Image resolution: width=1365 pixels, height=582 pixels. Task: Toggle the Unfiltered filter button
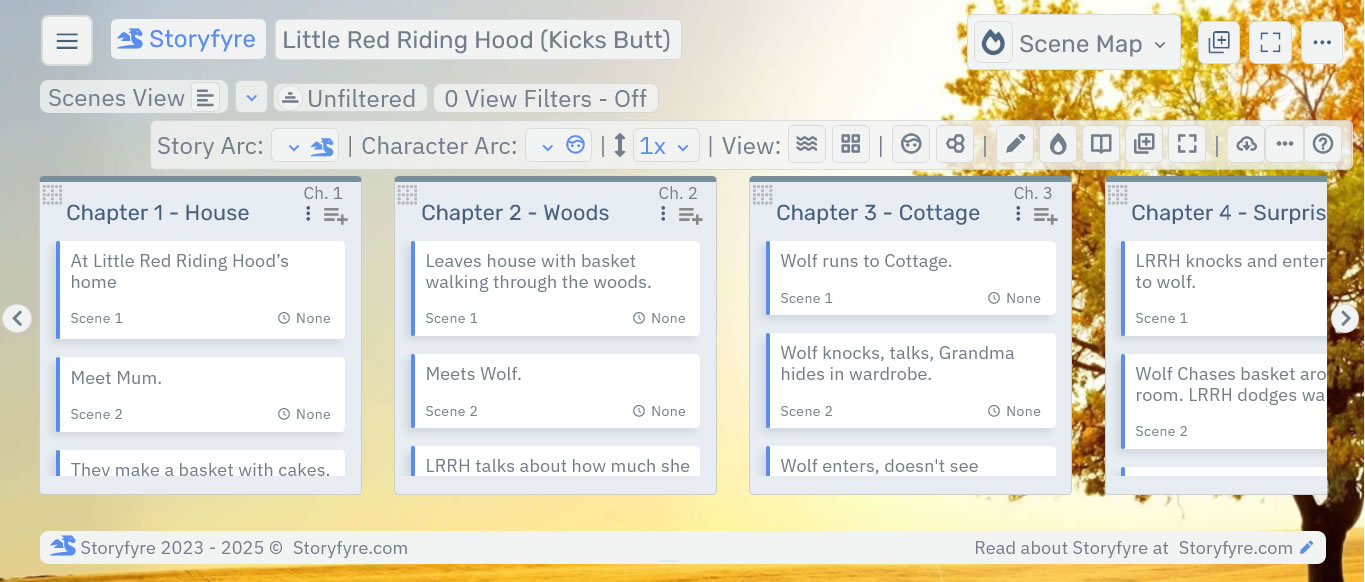coord(349,99)
